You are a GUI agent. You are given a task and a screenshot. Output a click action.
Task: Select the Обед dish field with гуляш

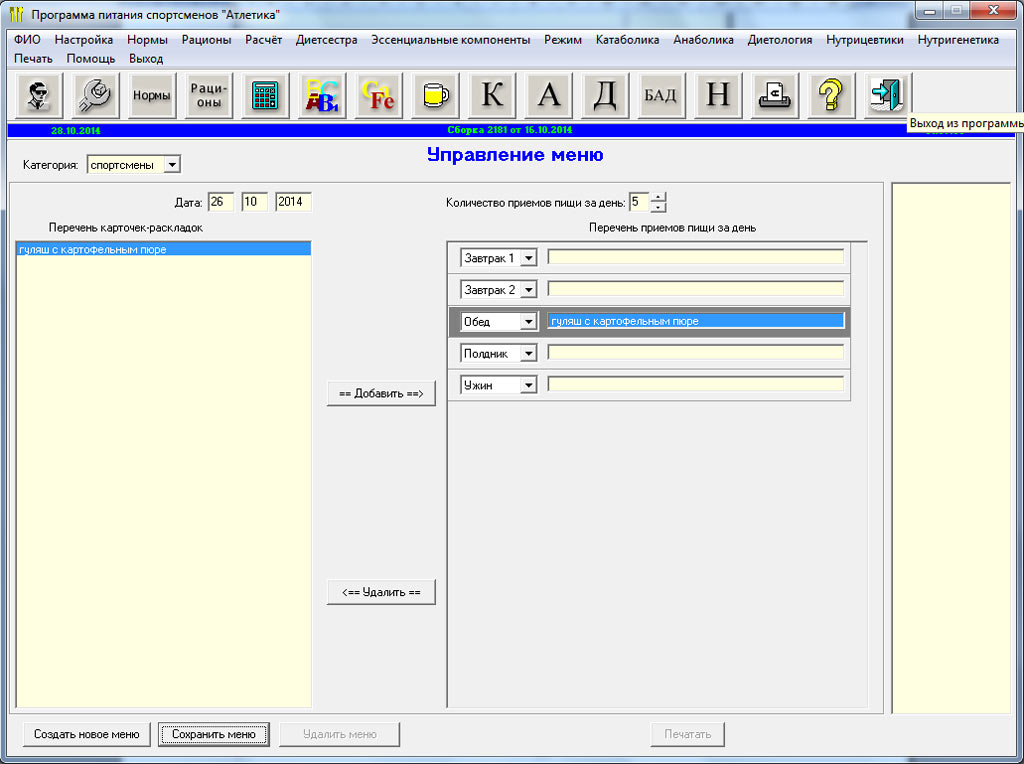tap(696, 321)
